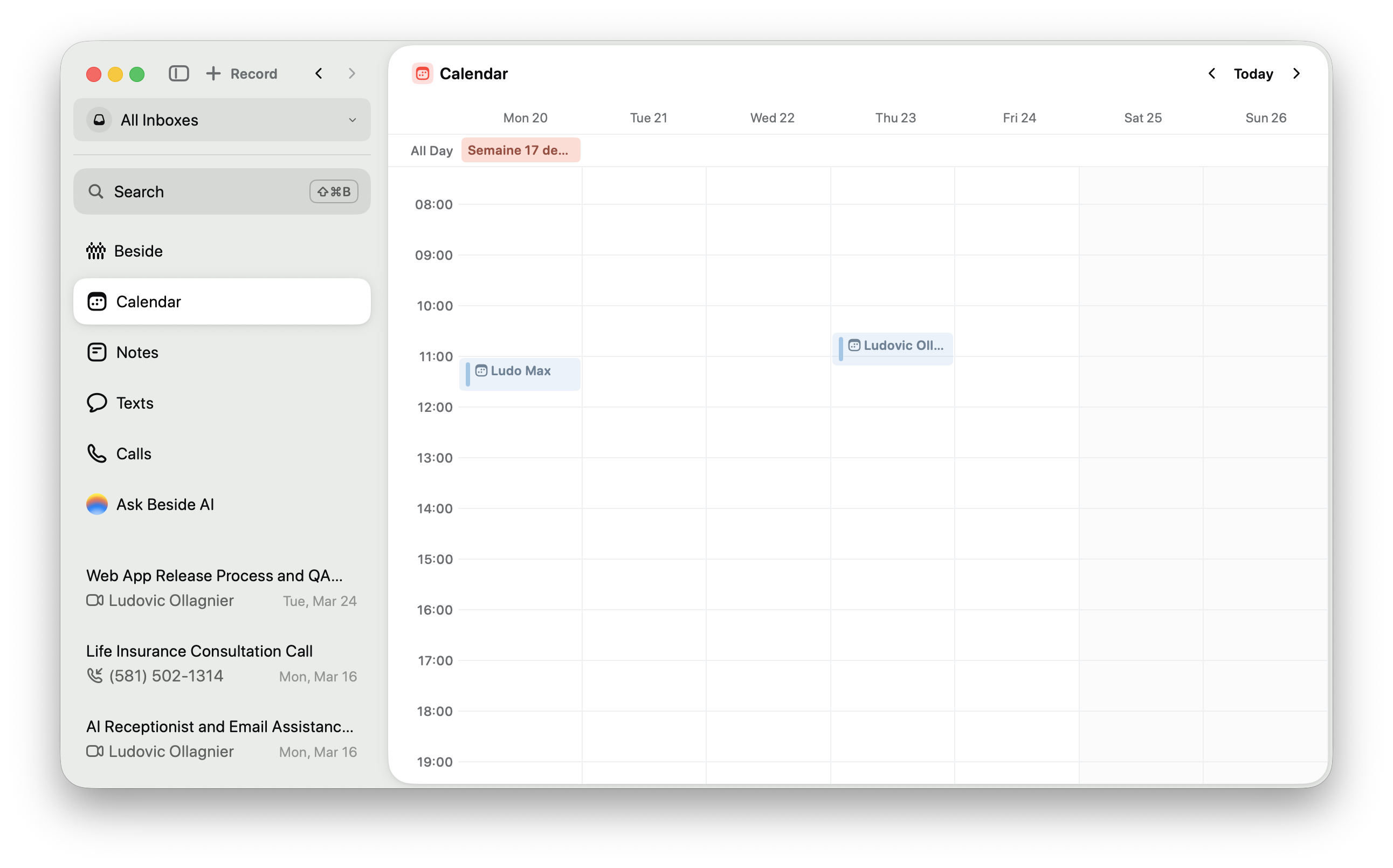
Task: Click the Fri 24 column header
Action: point(1019,118)
